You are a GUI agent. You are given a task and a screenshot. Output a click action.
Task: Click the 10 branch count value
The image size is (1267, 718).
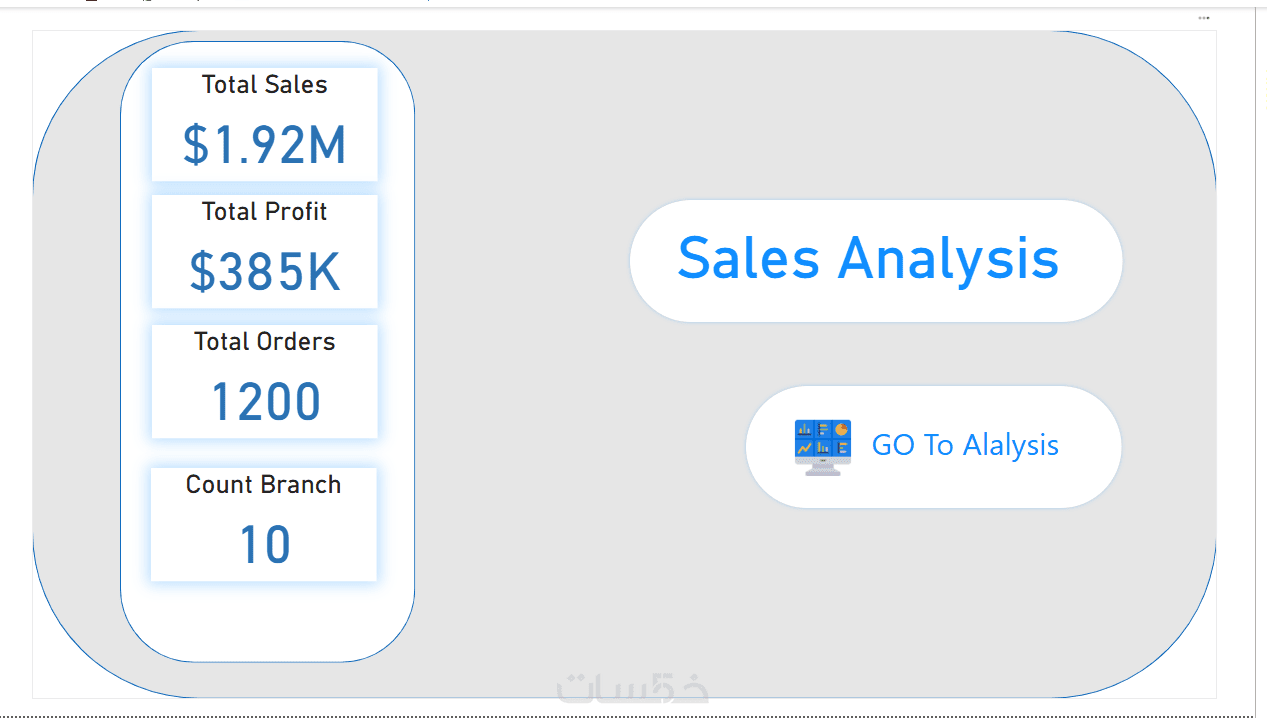pyautogui.click(x=264, y=545)
